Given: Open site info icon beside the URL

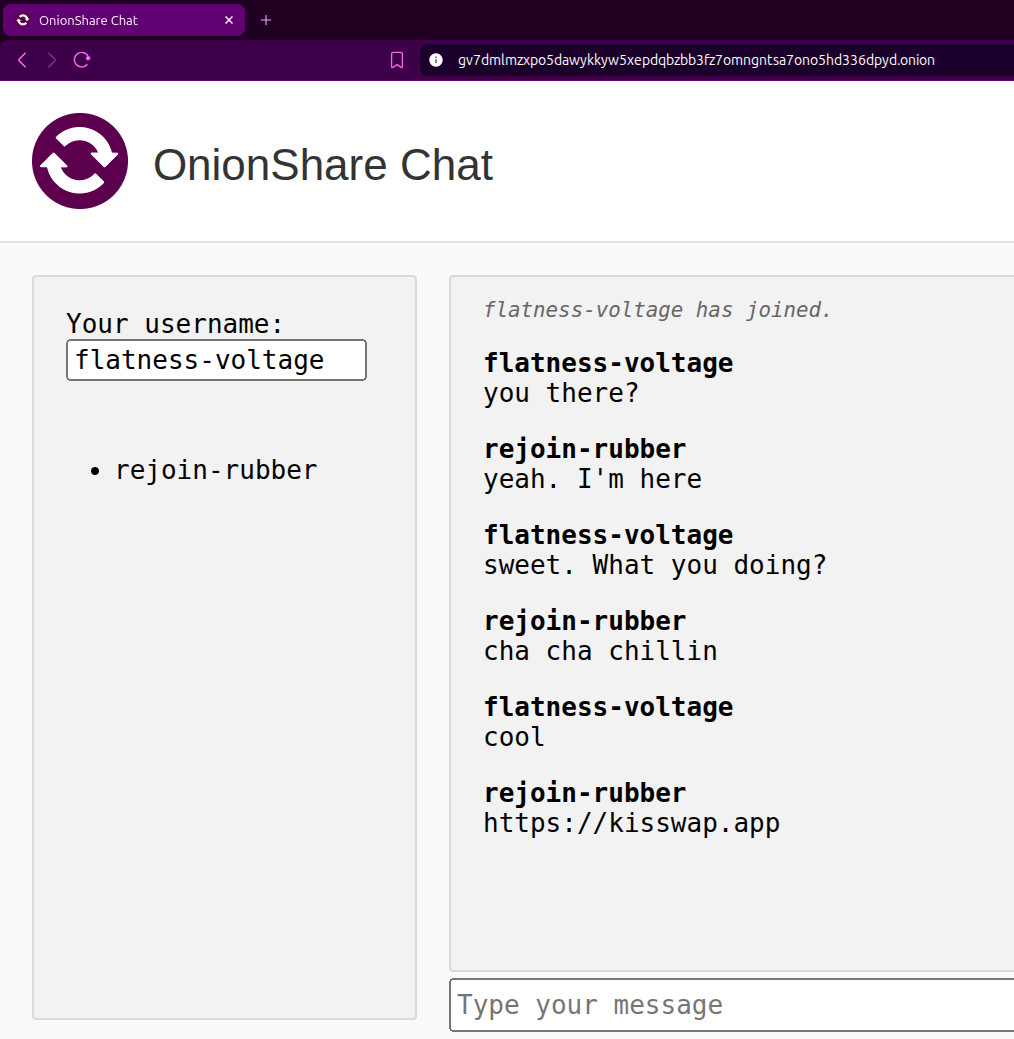Looking at the screenshot, I should (x=435, y=60).
